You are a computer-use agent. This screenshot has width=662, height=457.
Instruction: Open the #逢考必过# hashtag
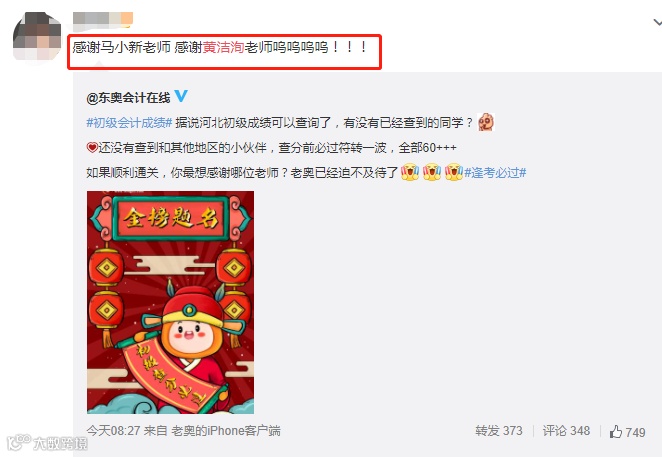pyautogui.click(x=495, y=172)
